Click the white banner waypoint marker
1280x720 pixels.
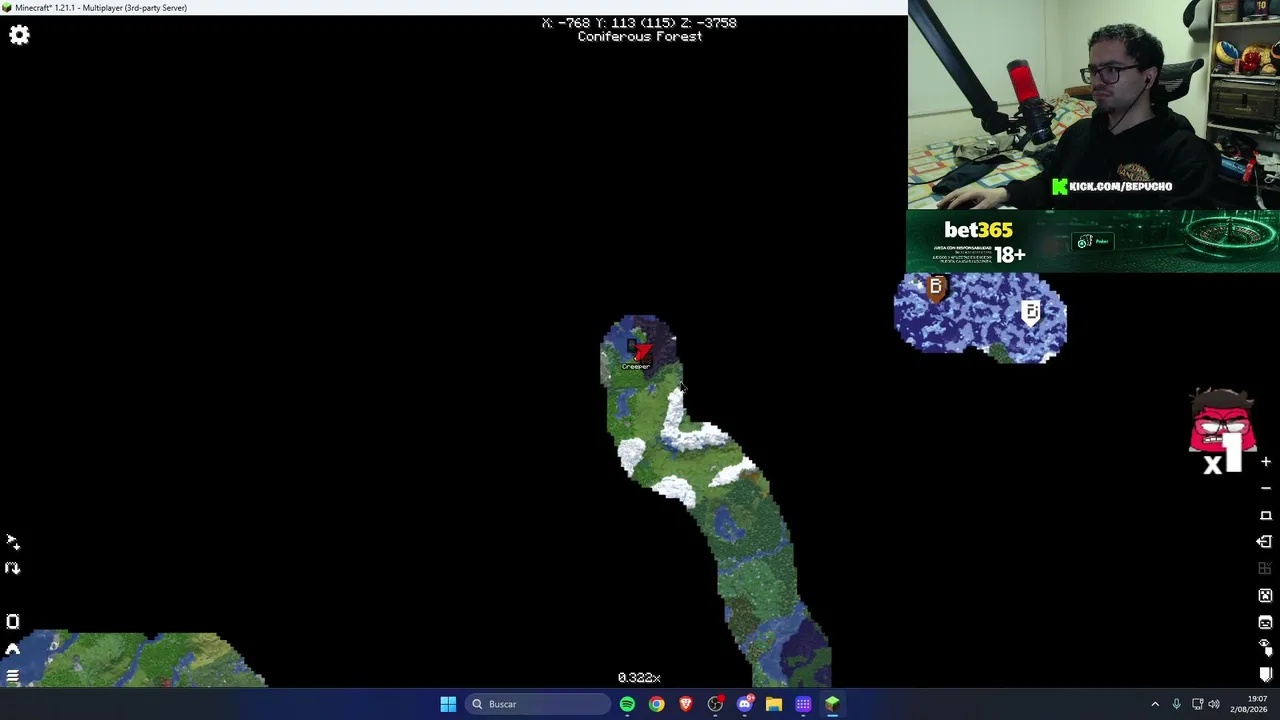[1031, 313]
